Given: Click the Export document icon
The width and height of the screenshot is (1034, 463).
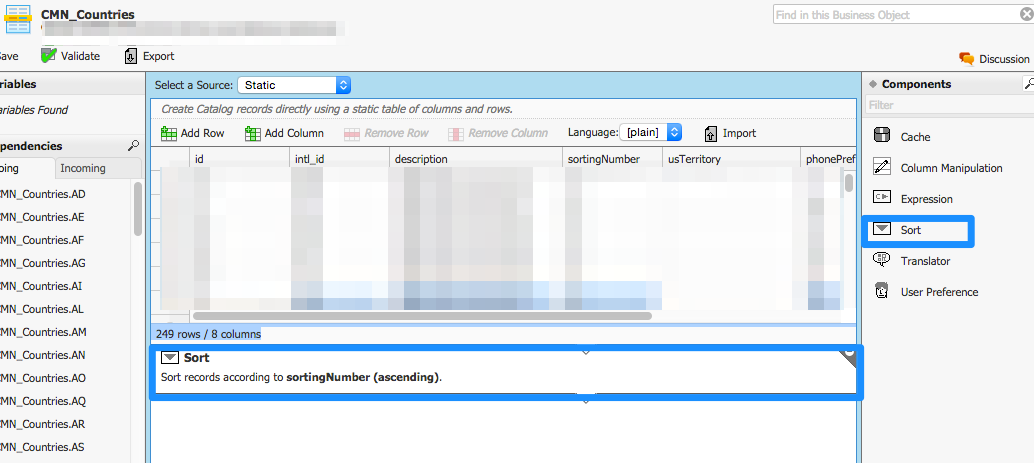Looking at the screenshot, I should tap(131, 56).
